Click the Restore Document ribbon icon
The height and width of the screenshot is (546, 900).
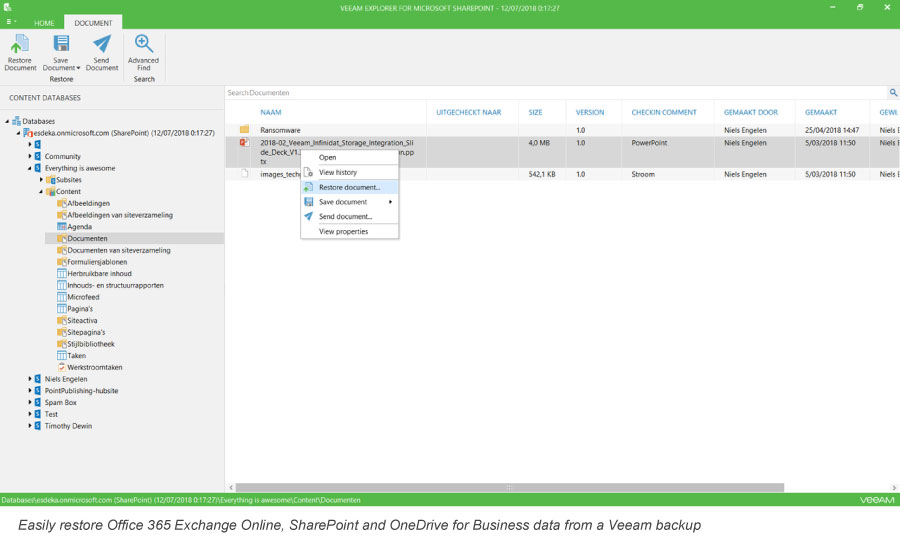20,44
